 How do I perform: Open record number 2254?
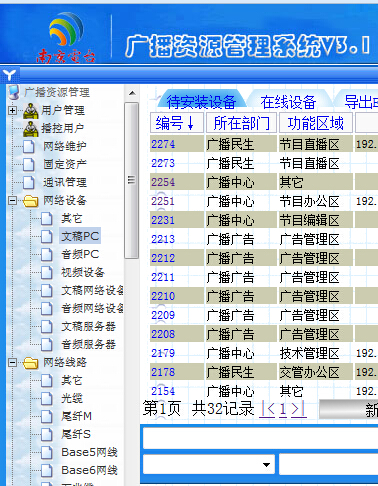[x=163, y=182]
